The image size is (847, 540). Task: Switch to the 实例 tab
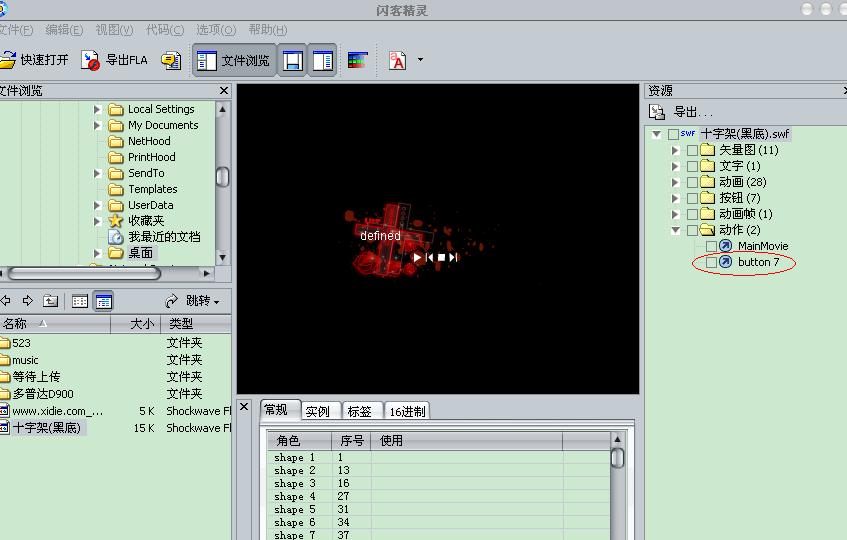tap(318, 411)
